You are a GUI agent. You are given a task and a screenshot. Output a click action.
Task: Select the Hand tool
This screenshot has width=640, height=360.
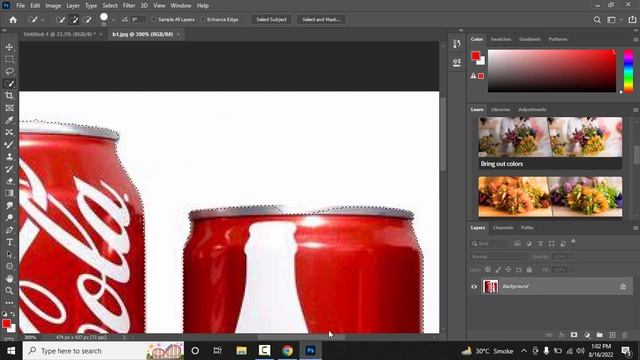pyautogui.click(x=9, y=279)
